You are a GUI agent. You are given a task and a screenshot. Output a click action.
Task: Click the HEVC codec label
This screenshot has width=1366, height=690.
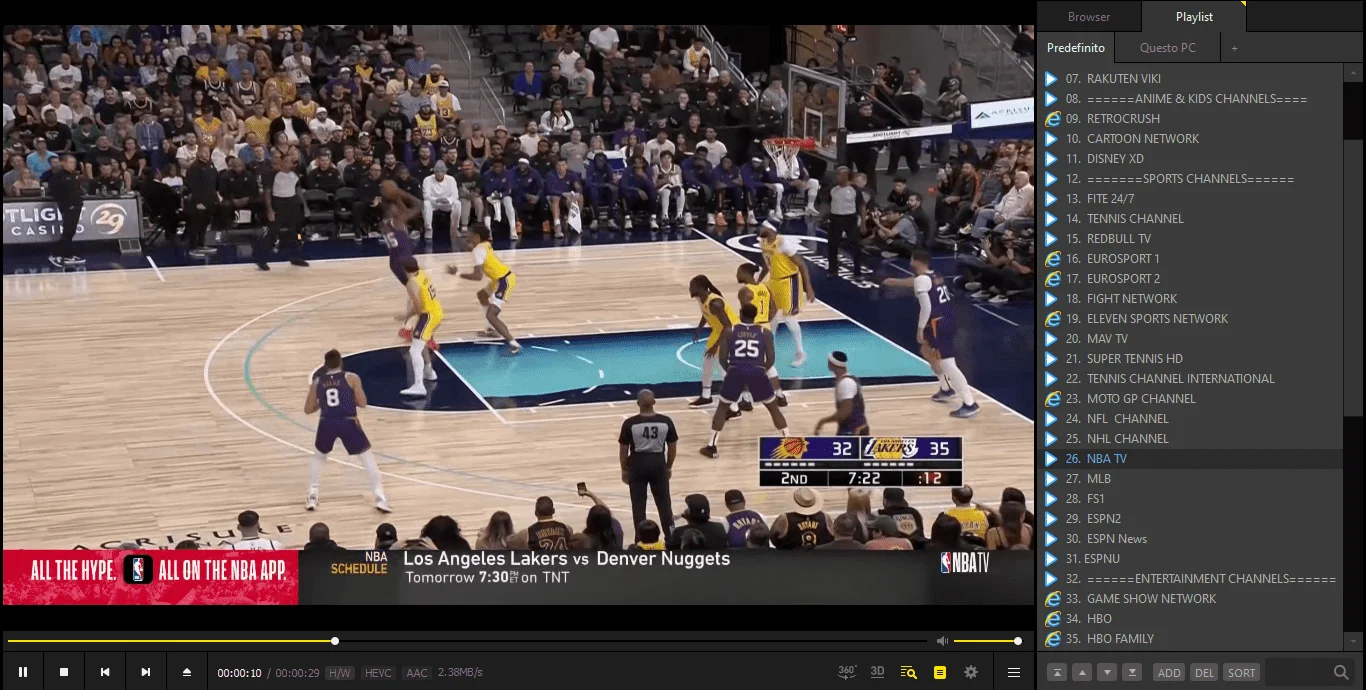[x=378, y=673]
